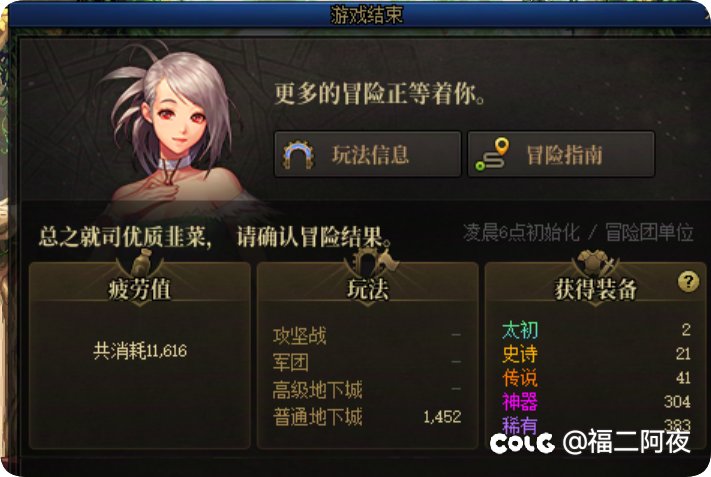Image resolution: width=711 pixels, height=477 pixels.
Task: Click the 玩法信息 button
Action: click(368, 154)
